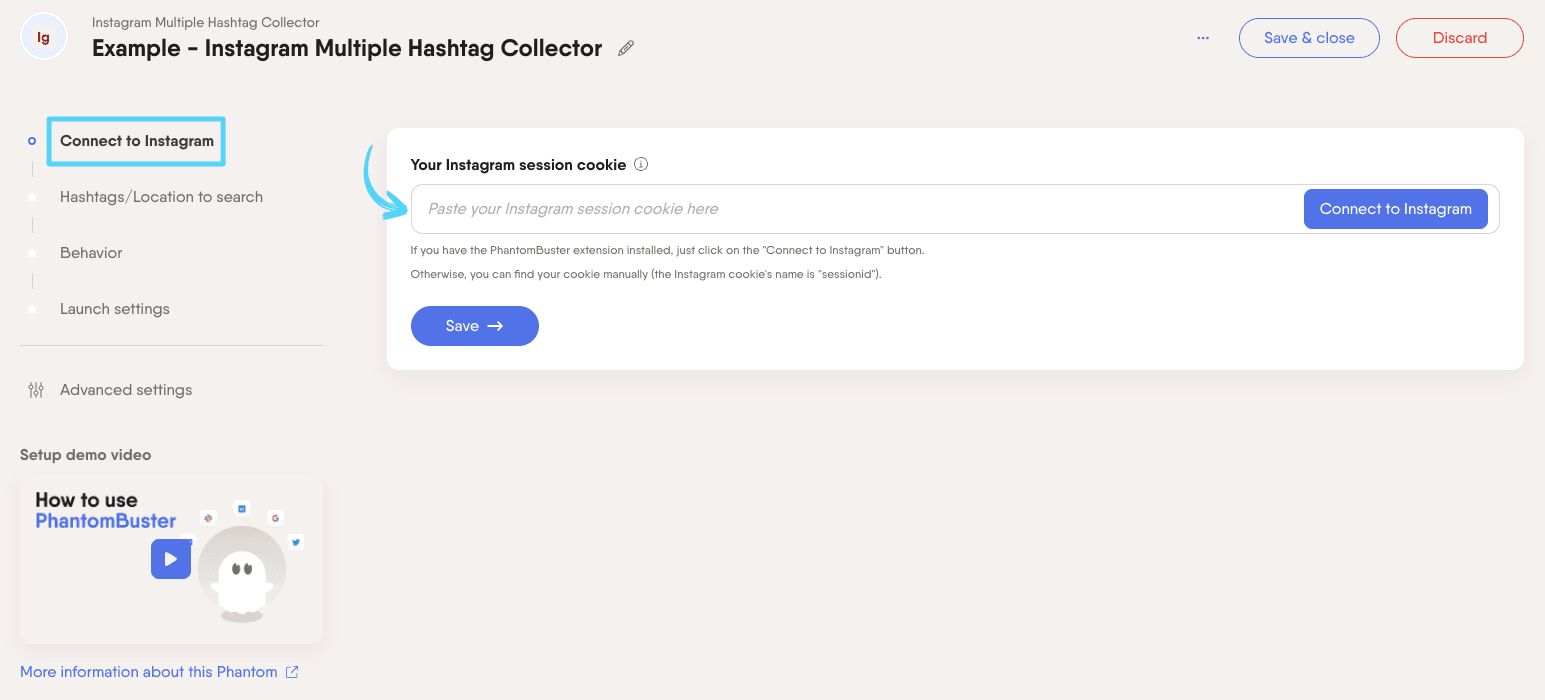Discard the current Phantom changes
Image resolution: width=1545 pixels, height=700 pixels.
(1459, 37)
